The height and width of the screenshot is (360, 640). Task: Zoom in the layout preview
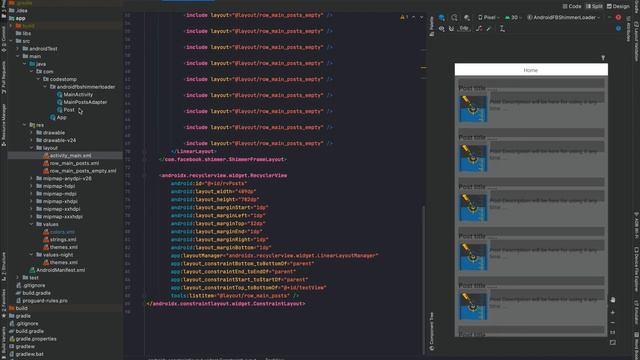click(613, 312)
